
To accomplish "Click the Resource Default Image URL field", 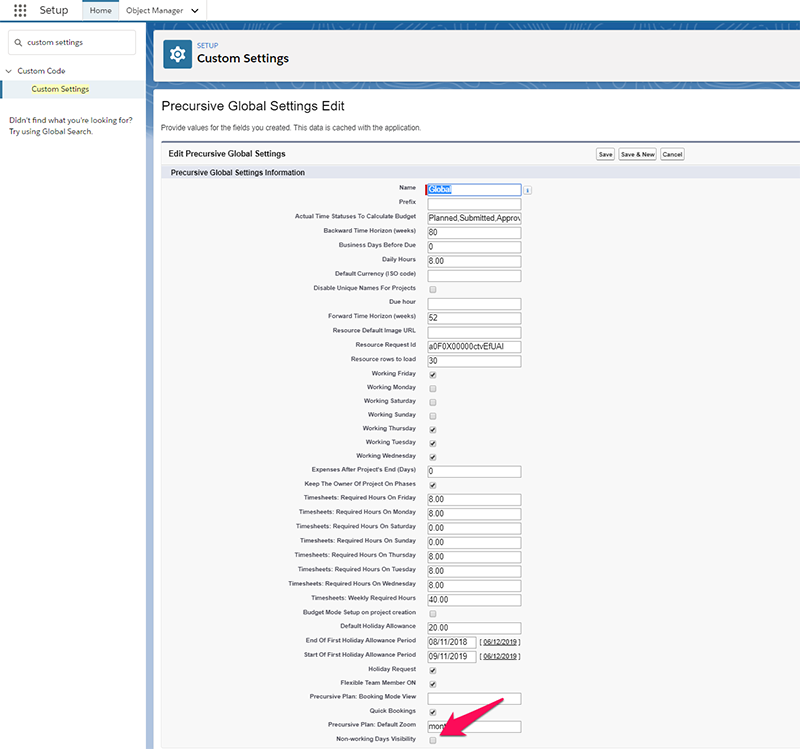I will click(x=474, y=332).
